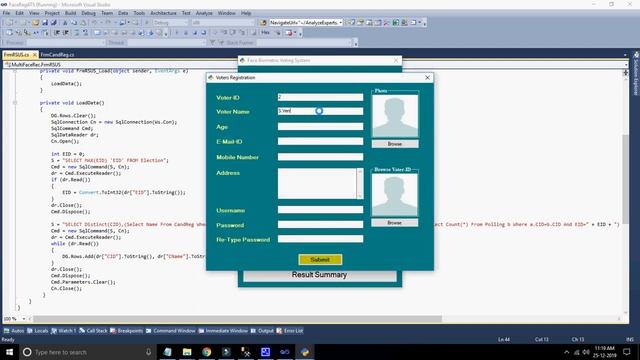
Task: Click the Cut scissors toolbar icon
Action: (64, 23)
